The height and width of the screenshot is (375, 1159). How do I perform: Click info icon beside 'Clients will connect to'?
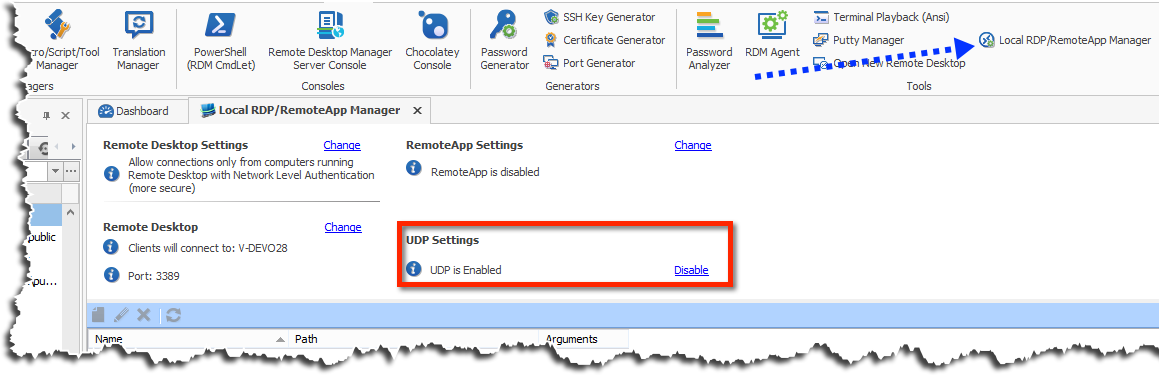pos(112,246)
